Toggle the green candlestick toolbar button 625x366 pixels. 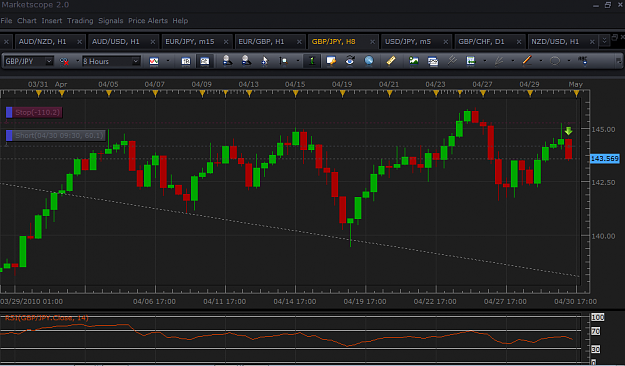tap(312, 61)
